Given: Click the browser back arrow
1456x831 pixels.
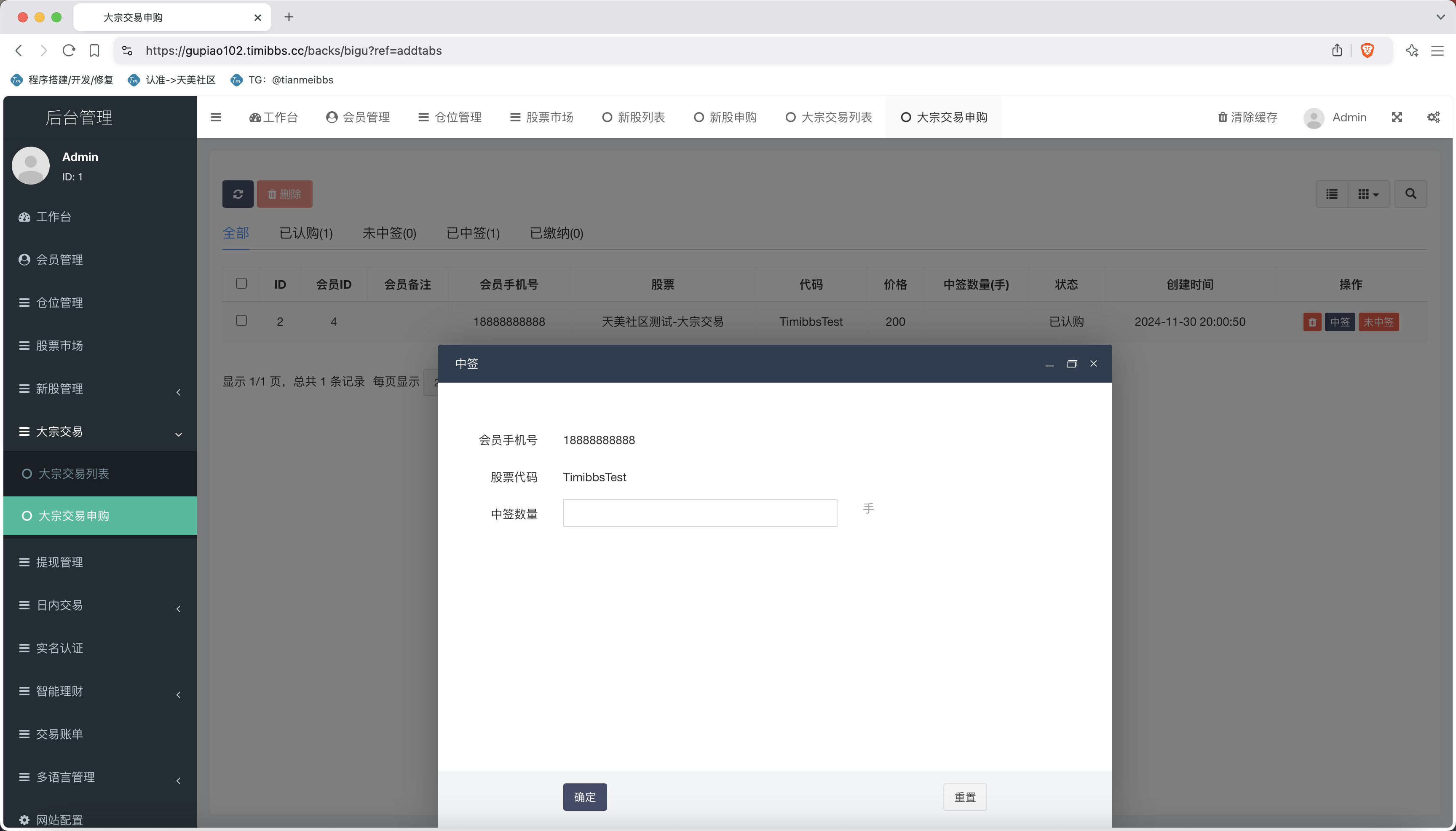Looking at the screenshot, I should click(19, 50).
